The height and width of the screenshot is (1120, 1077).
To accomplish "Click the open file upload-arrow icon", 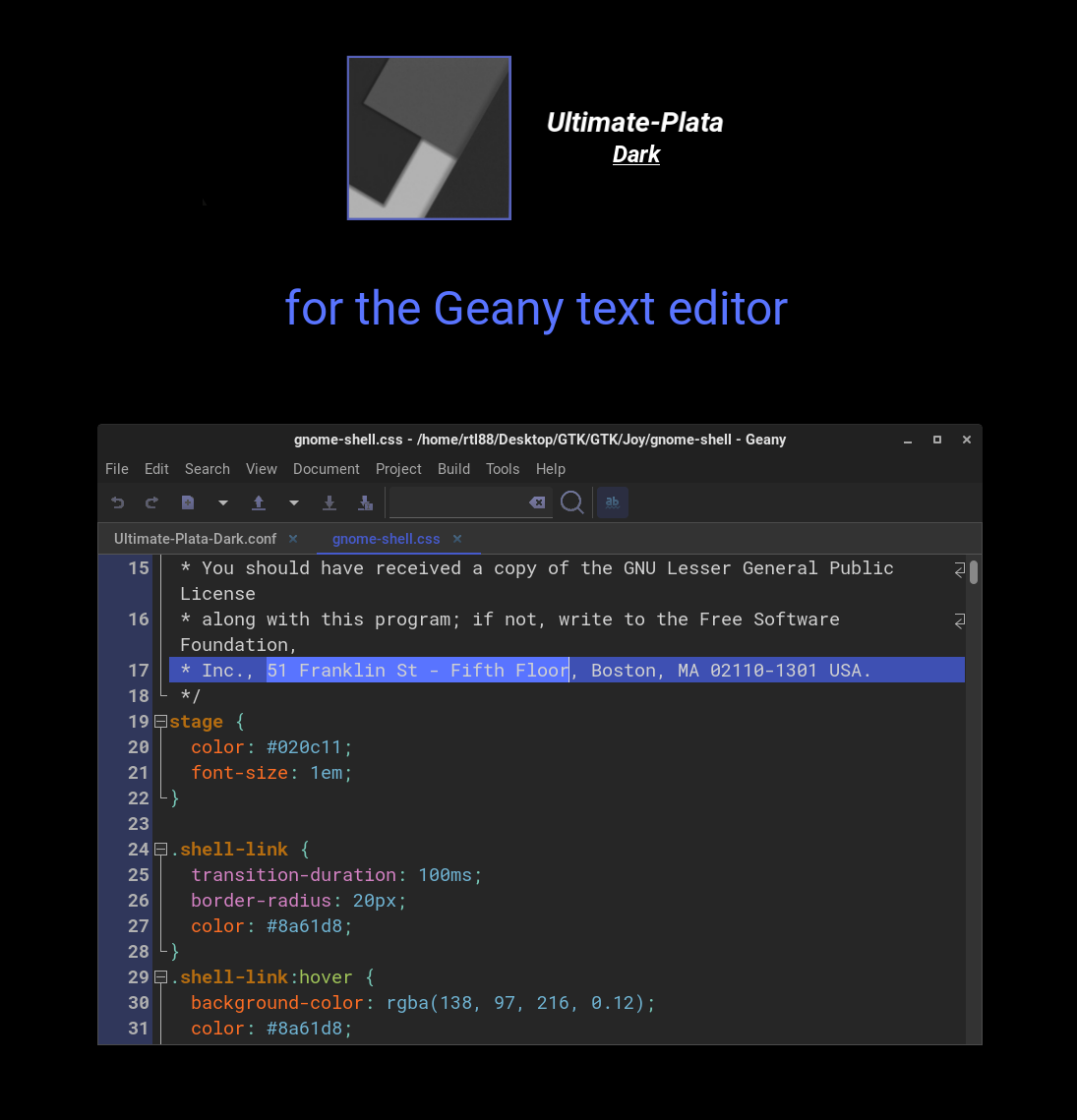I will click(x=259, y=502).
